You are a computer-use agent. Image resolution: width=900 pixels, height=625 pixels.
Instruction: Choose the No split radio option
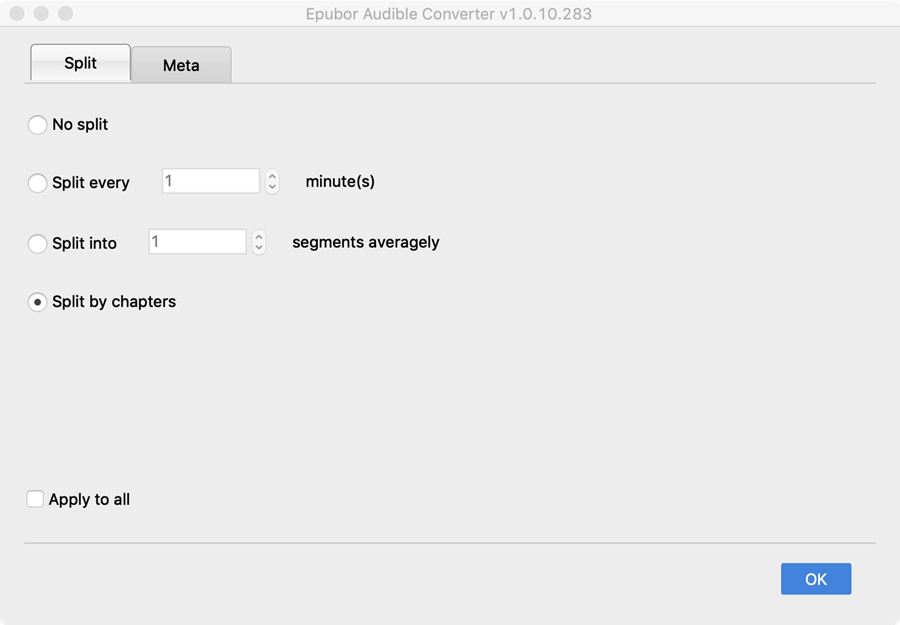tap(38, 125)
